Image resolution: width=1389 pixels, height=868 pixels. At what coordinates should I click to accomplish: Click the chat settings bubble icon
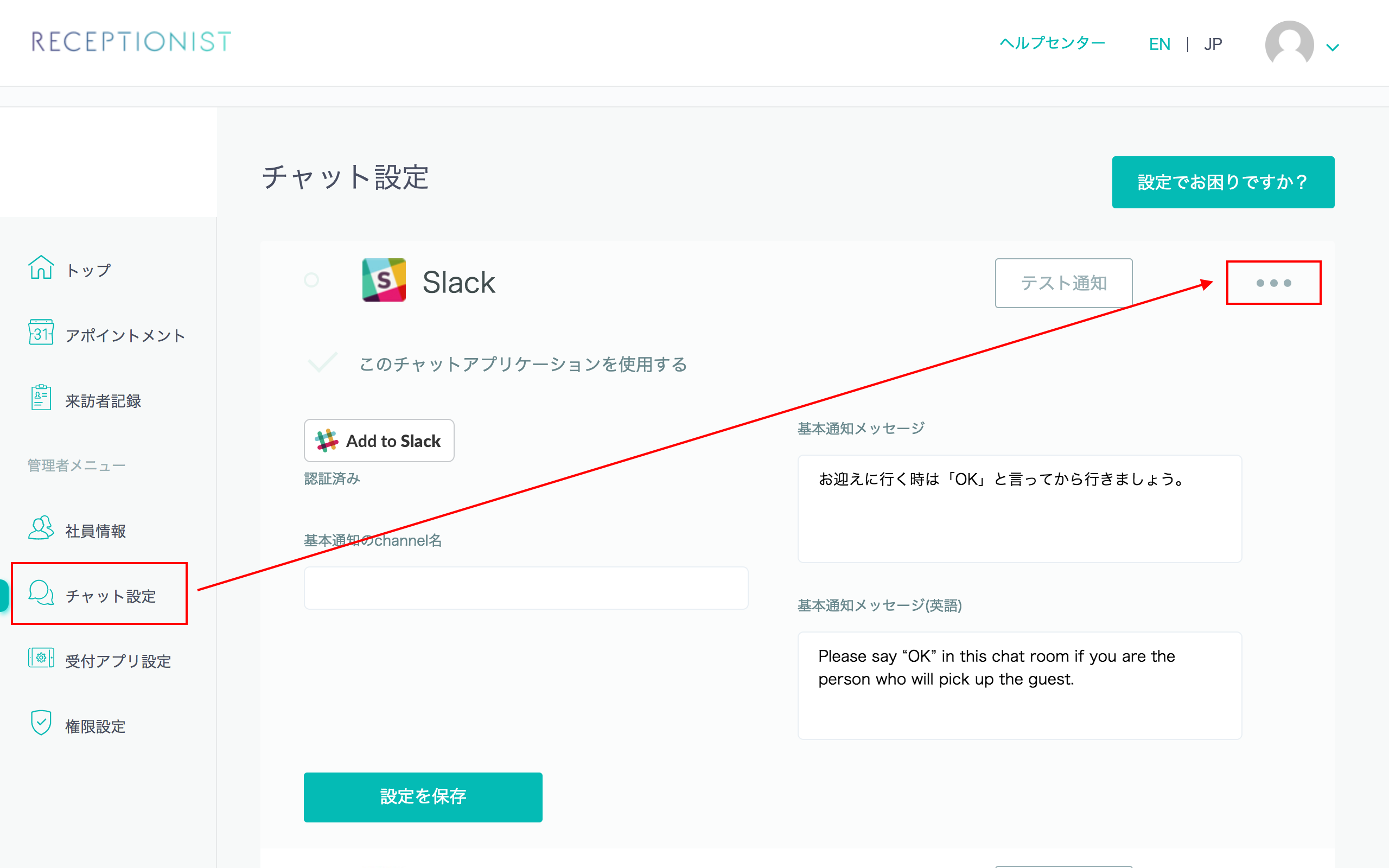pos(41,593)
